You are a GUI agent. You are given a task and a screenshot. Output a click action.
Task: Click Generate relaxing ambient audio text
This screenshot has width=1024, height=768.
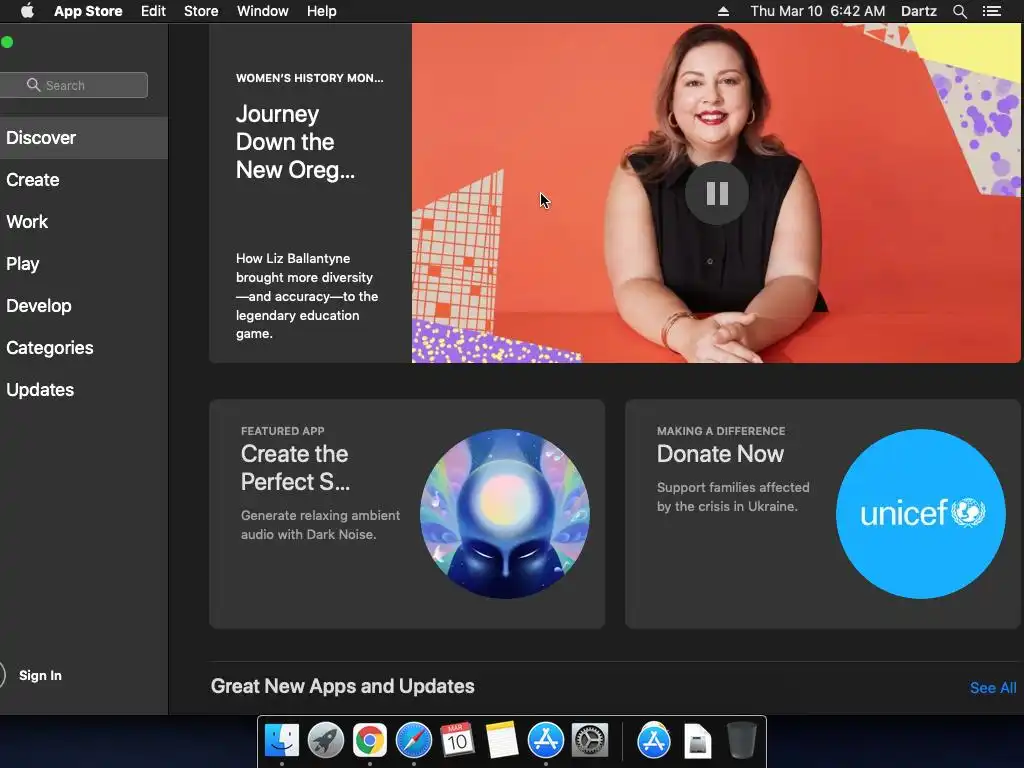click(x=320, y=525)
